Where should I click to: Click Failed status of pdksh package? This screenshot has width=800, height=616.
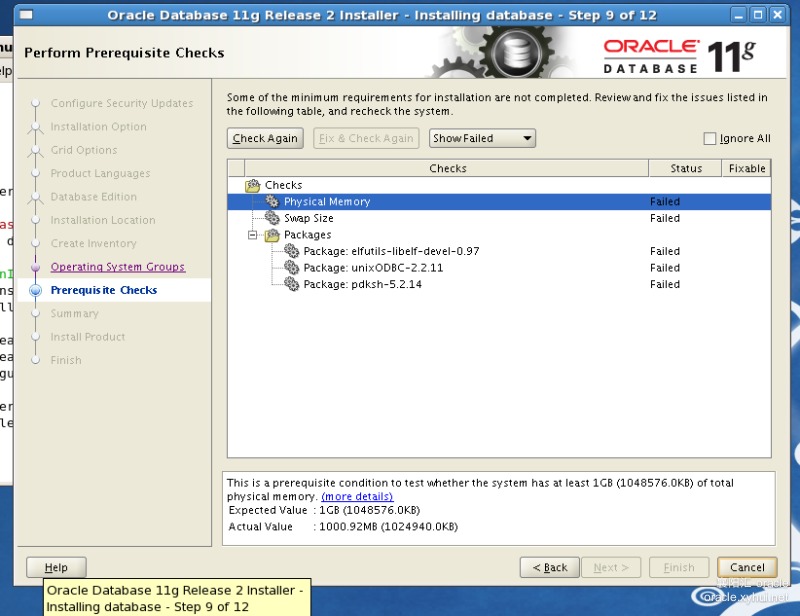[665, 284]
